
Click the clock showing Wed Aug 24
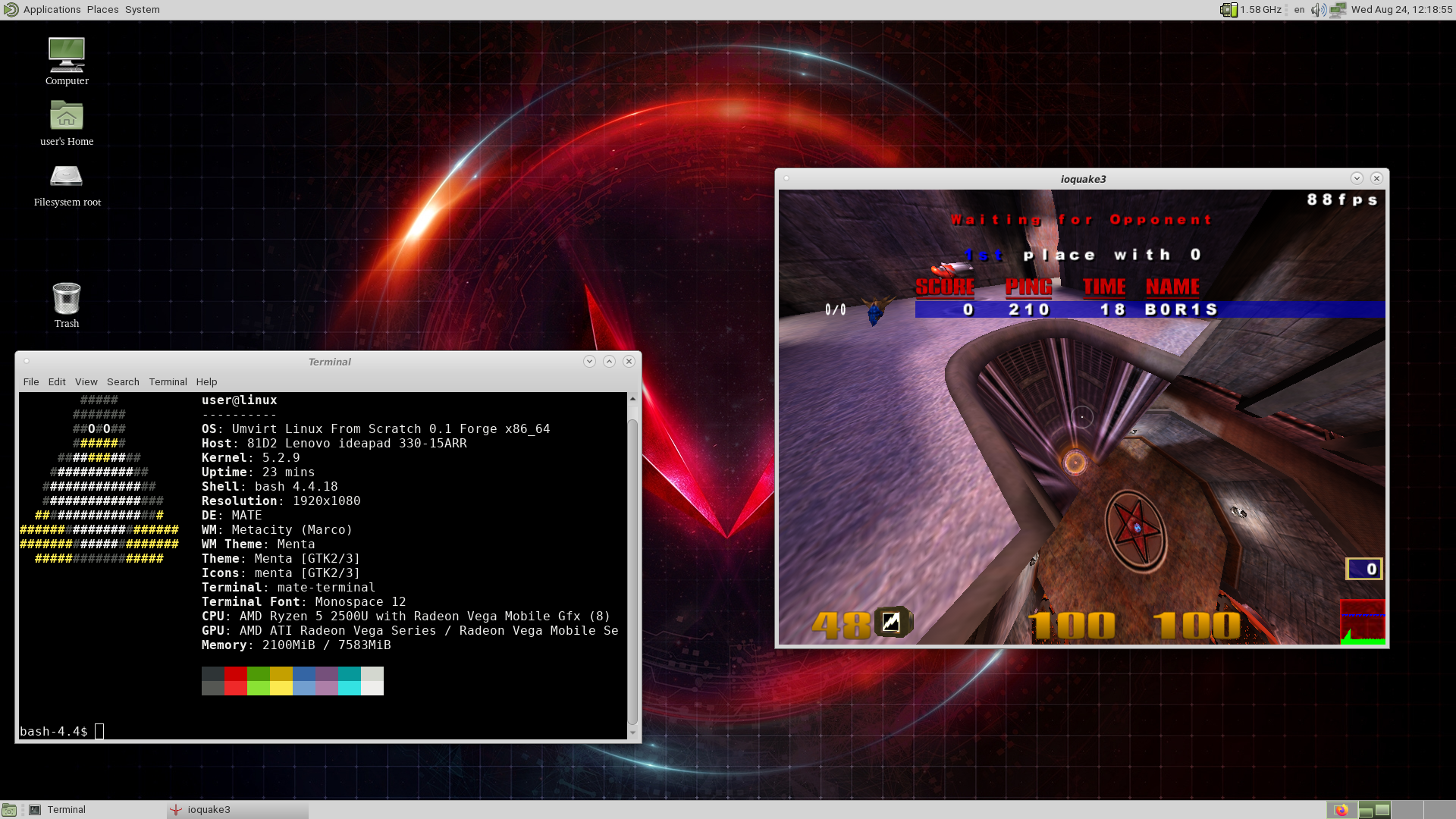click(1401, 10)
